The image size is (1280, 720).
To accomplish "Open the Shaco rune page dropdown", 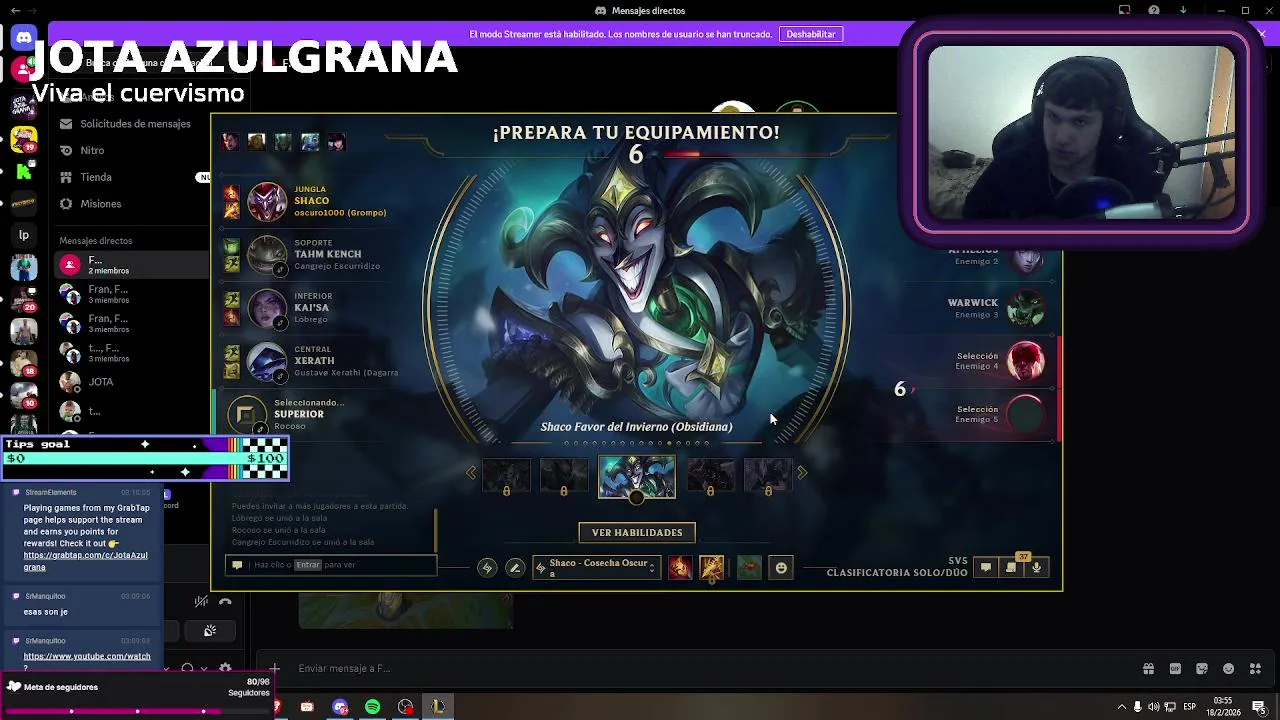I will click(x=596, y=568).
